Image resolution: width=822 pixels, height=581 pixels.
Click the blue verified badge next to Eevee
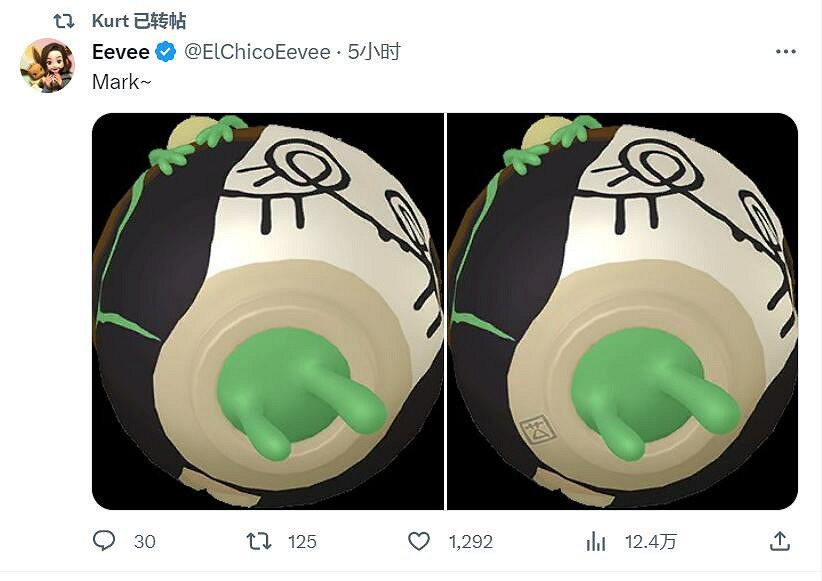(x=167, y=52)
